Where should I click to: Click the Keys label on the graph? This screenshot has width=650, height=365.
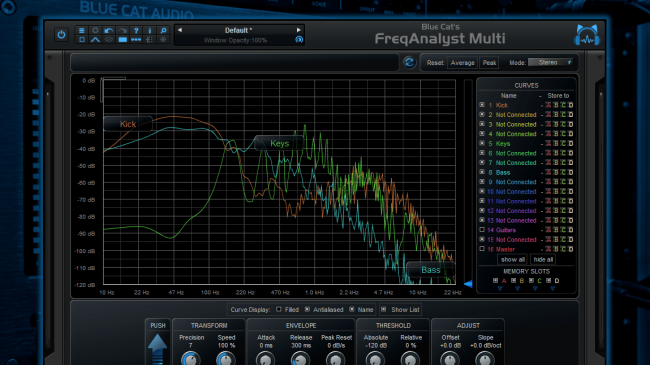click(279, 144)
